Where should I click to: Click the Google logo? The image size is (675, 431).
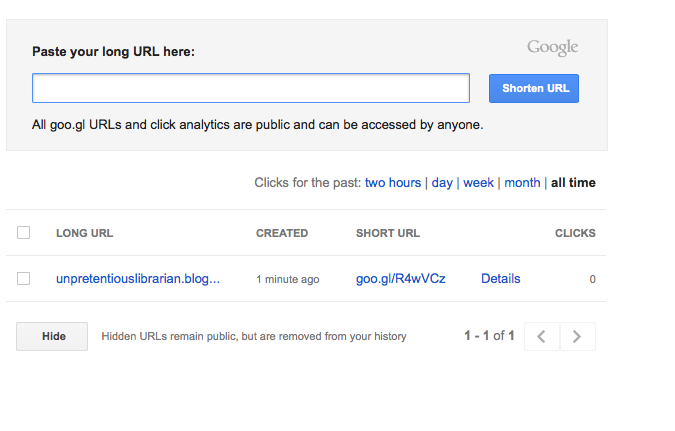pyautogui.click(x=552, y=47)
